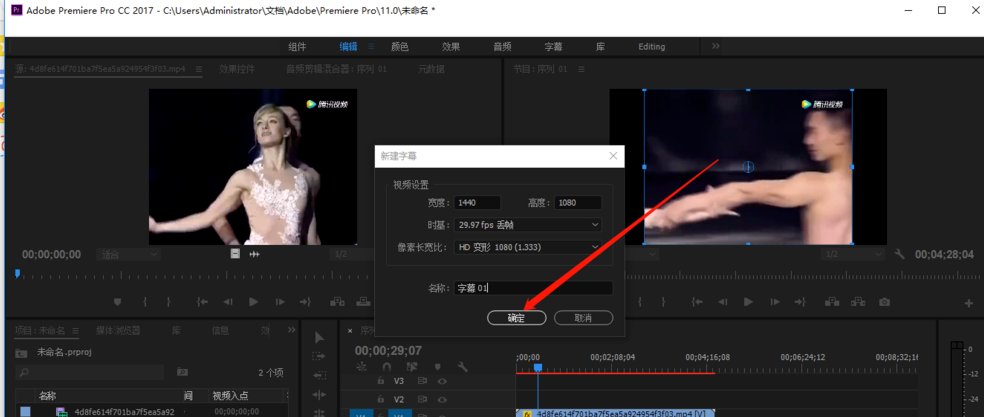Select the Track Select Forward tool
984x417 pixels.
319,355
